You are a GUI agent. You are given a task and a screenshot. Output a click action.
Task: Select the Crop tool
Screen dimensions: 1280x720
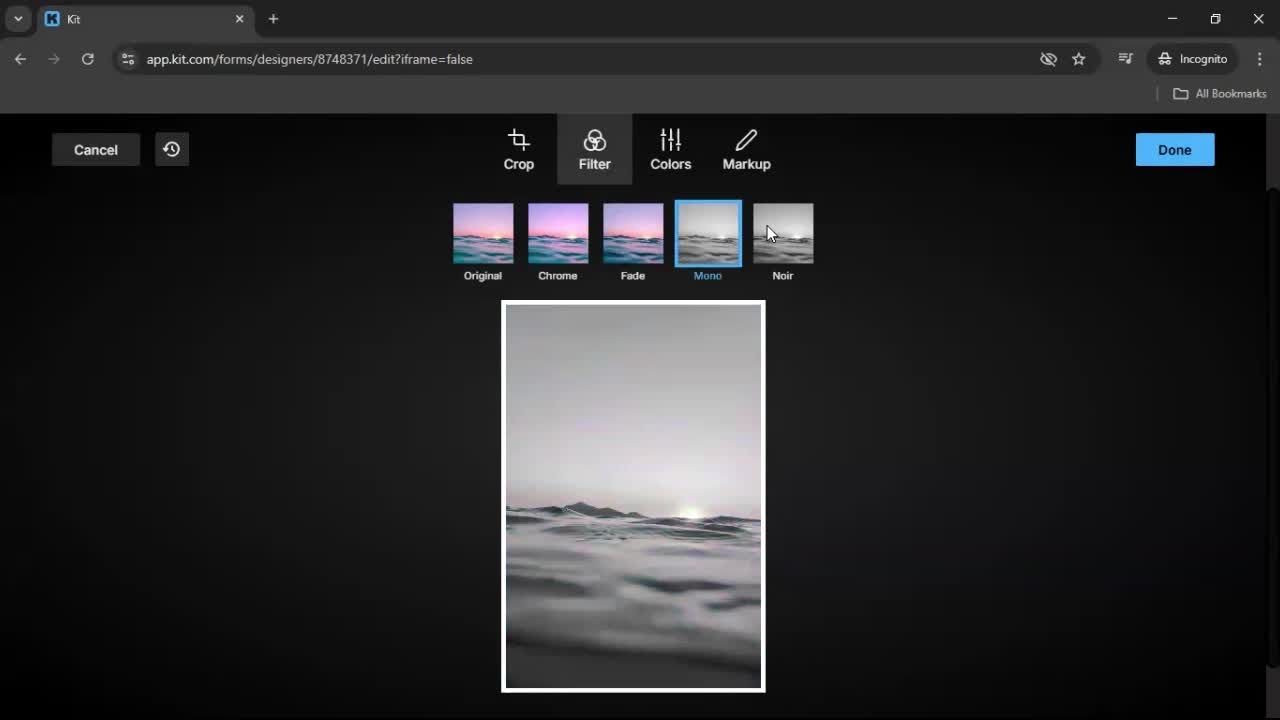click(518, 149)
